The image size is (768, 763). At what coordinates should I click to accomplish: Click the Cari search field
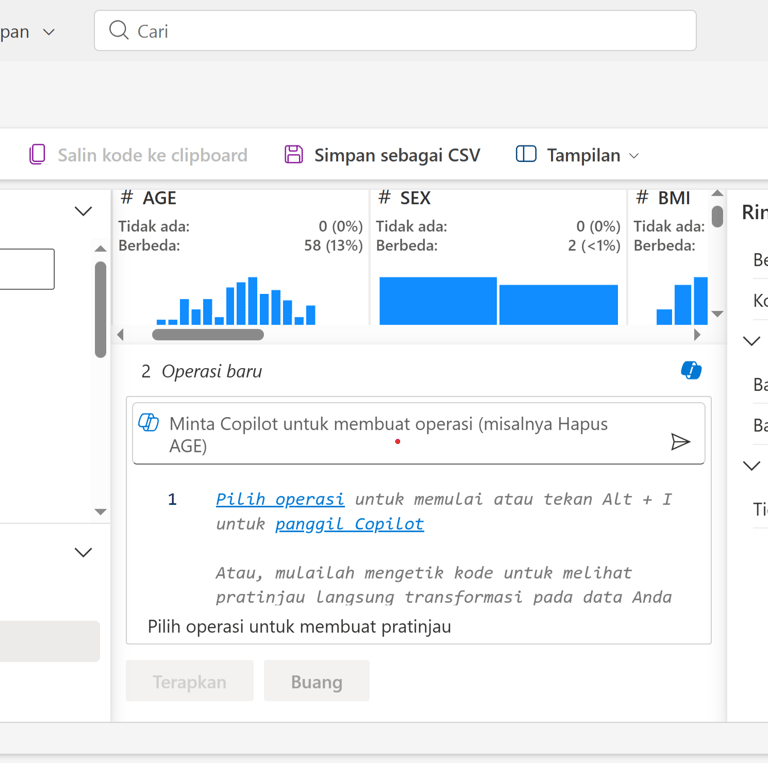pos(395,30)
